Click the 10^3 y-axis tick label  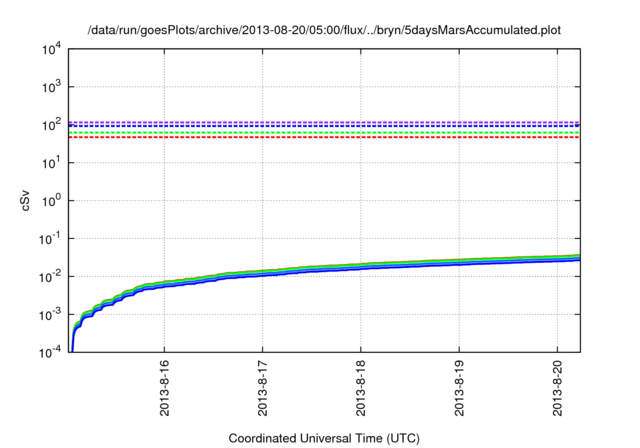(51, 87)
